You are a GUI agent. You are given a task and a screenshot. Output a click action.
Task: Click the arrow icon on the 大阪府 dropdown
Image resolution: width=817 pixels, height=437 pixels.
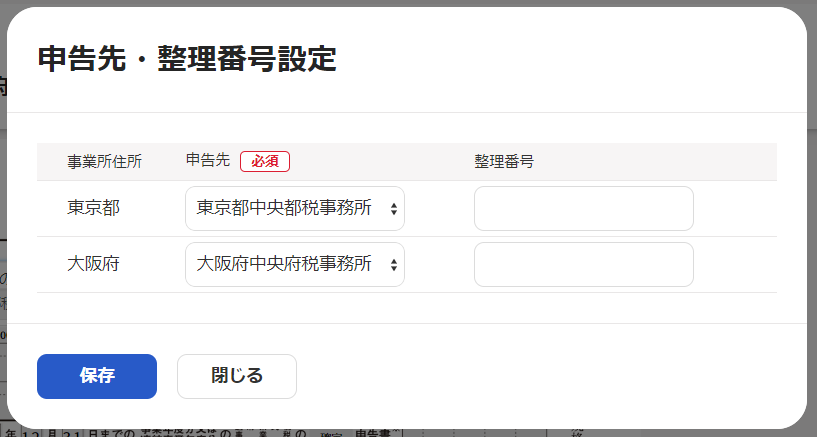394,264
